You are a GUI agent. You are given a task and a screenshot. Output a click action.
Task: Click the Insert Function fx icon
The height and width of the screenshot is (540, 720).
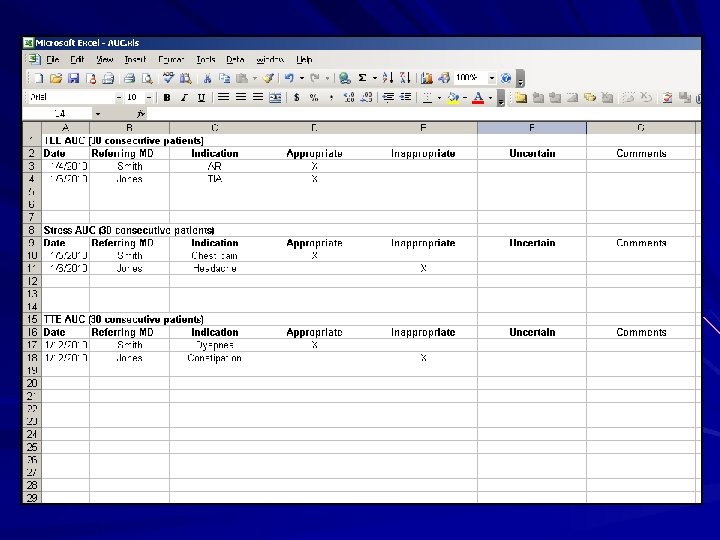pos(141,113)
